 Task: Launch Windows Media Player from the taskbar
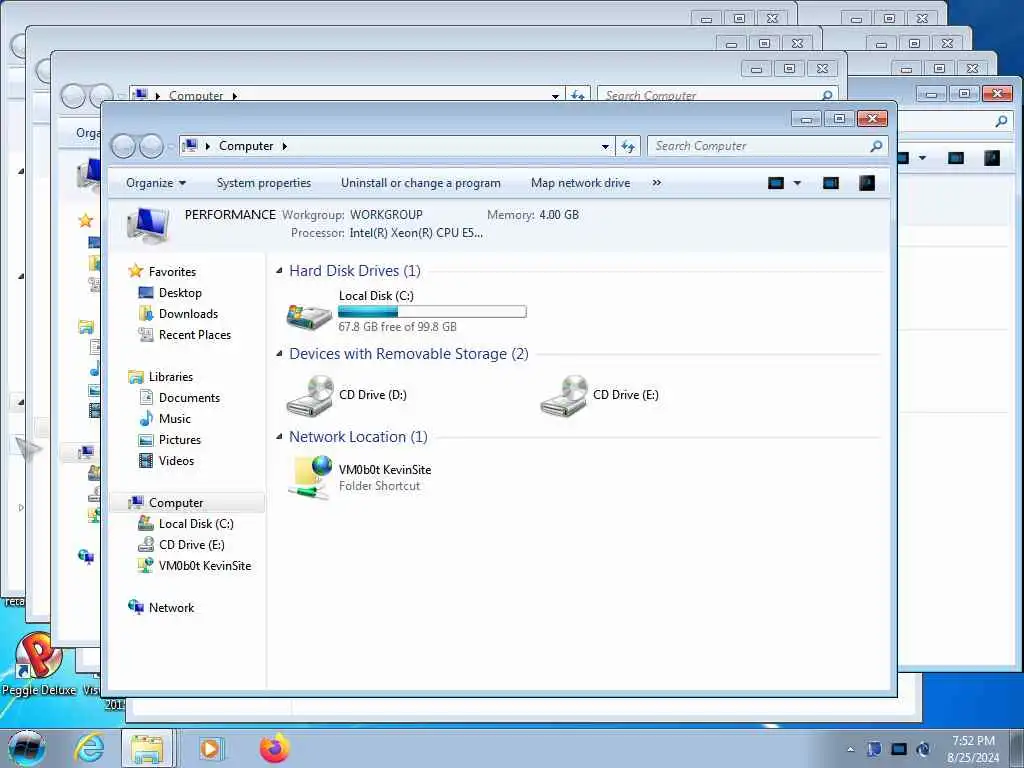point(211,748)
